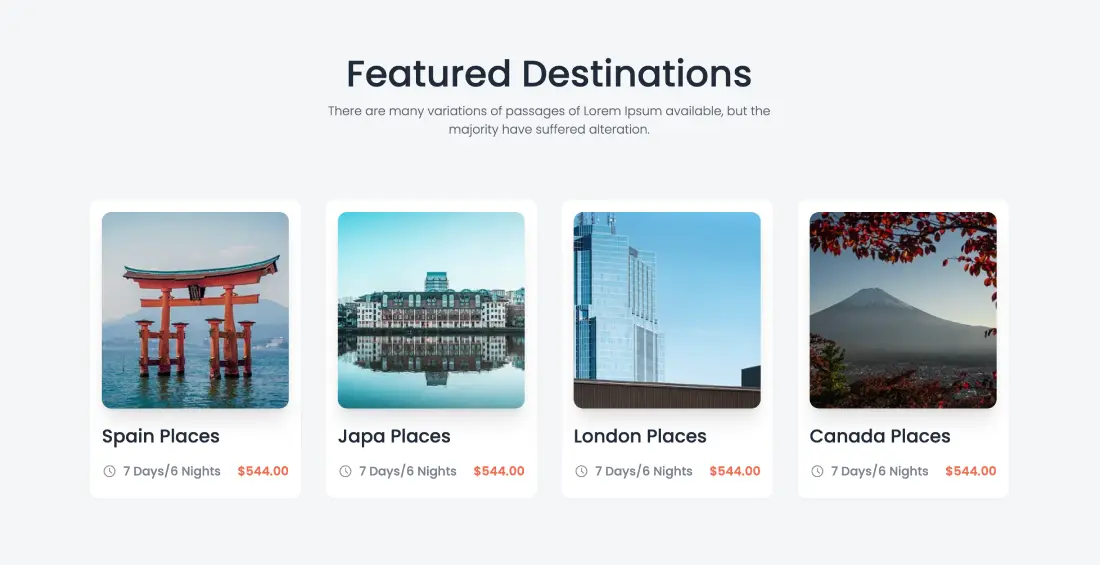Click the clock icon on Canada Places card
Viewport: 1100px width, 565px height.
coord(817,471)
